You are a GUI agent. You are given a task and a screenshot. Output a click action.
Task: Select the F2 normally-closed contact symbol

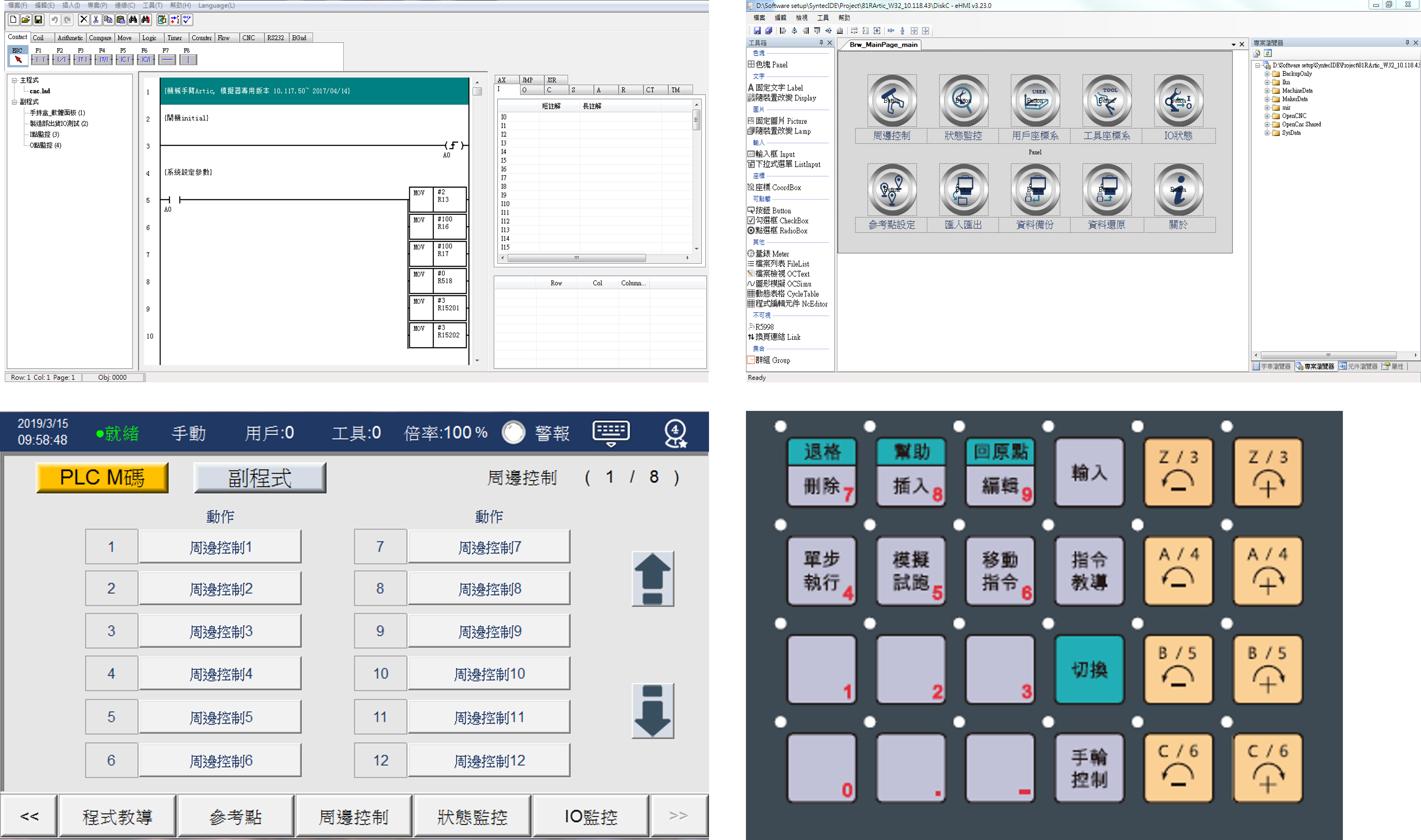coord(61,59)
